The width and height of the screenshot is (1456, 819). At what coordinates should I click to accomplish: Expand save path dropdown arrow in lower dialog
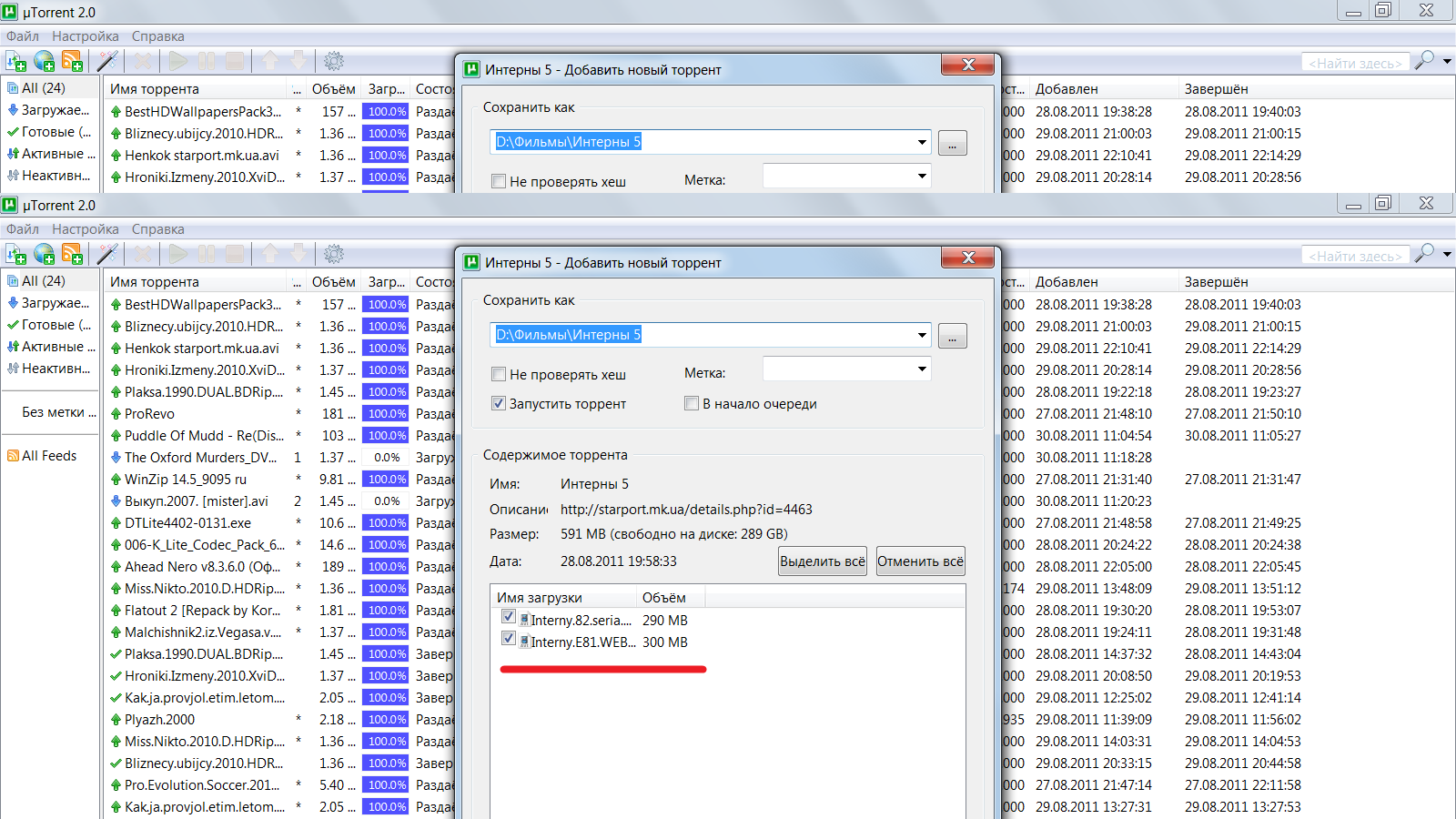pos(922,335)
